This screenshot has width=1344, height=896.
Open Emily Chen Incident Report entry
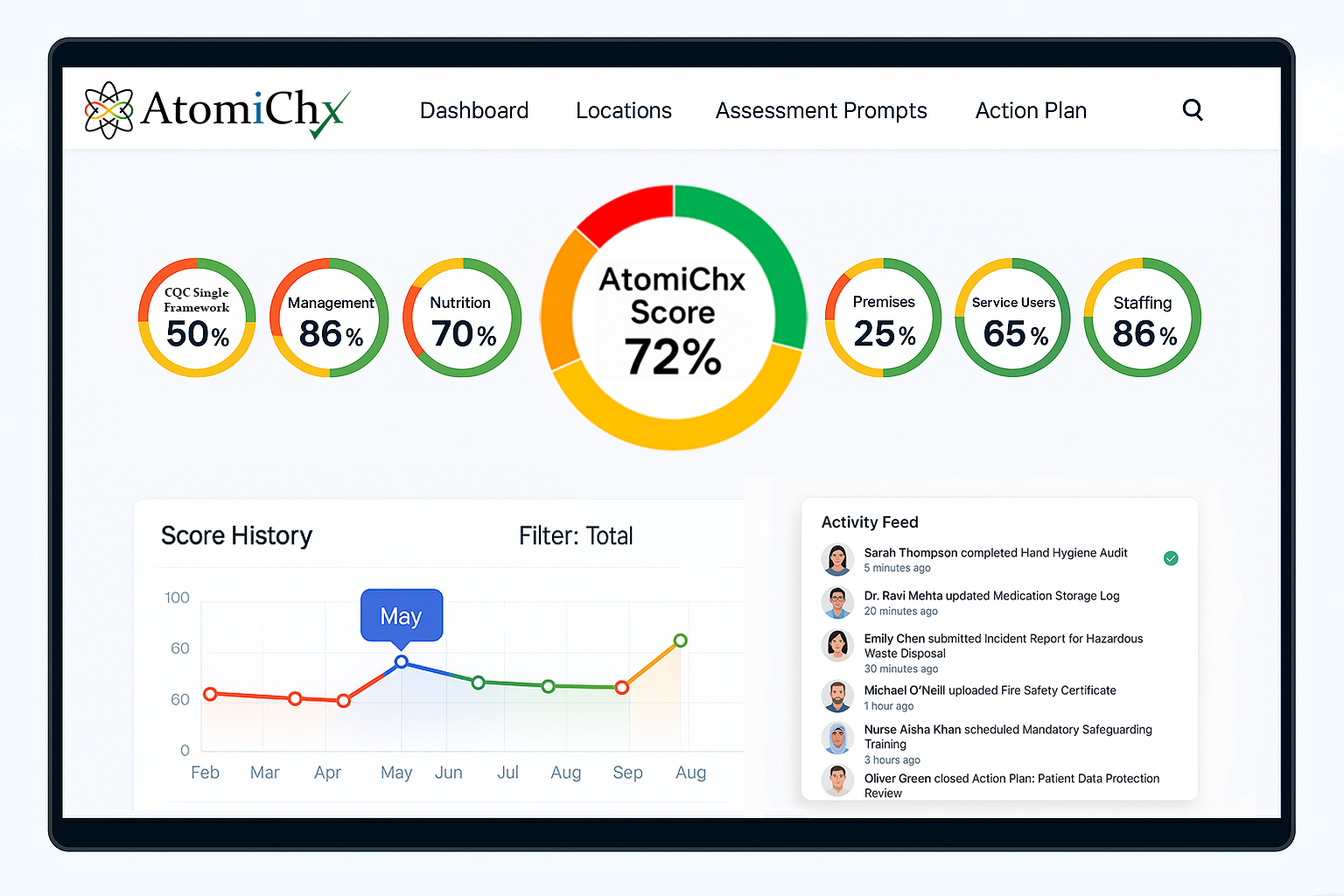click(x=1000, y=653)
